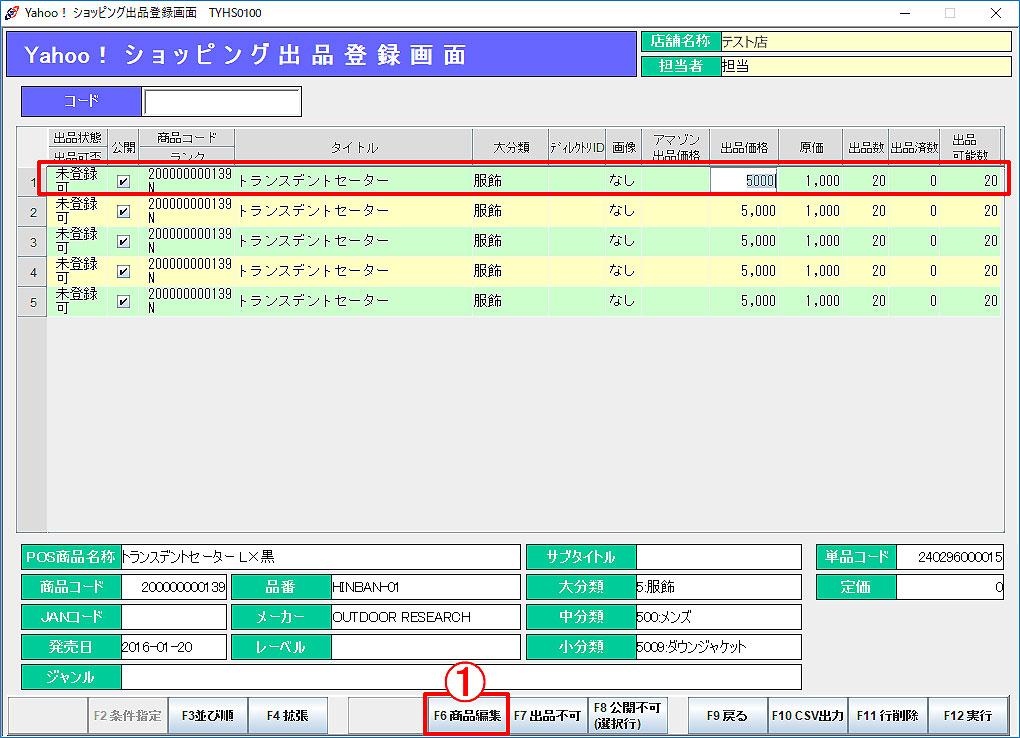Open F3 並び順 sort order

tap(208, 716)
